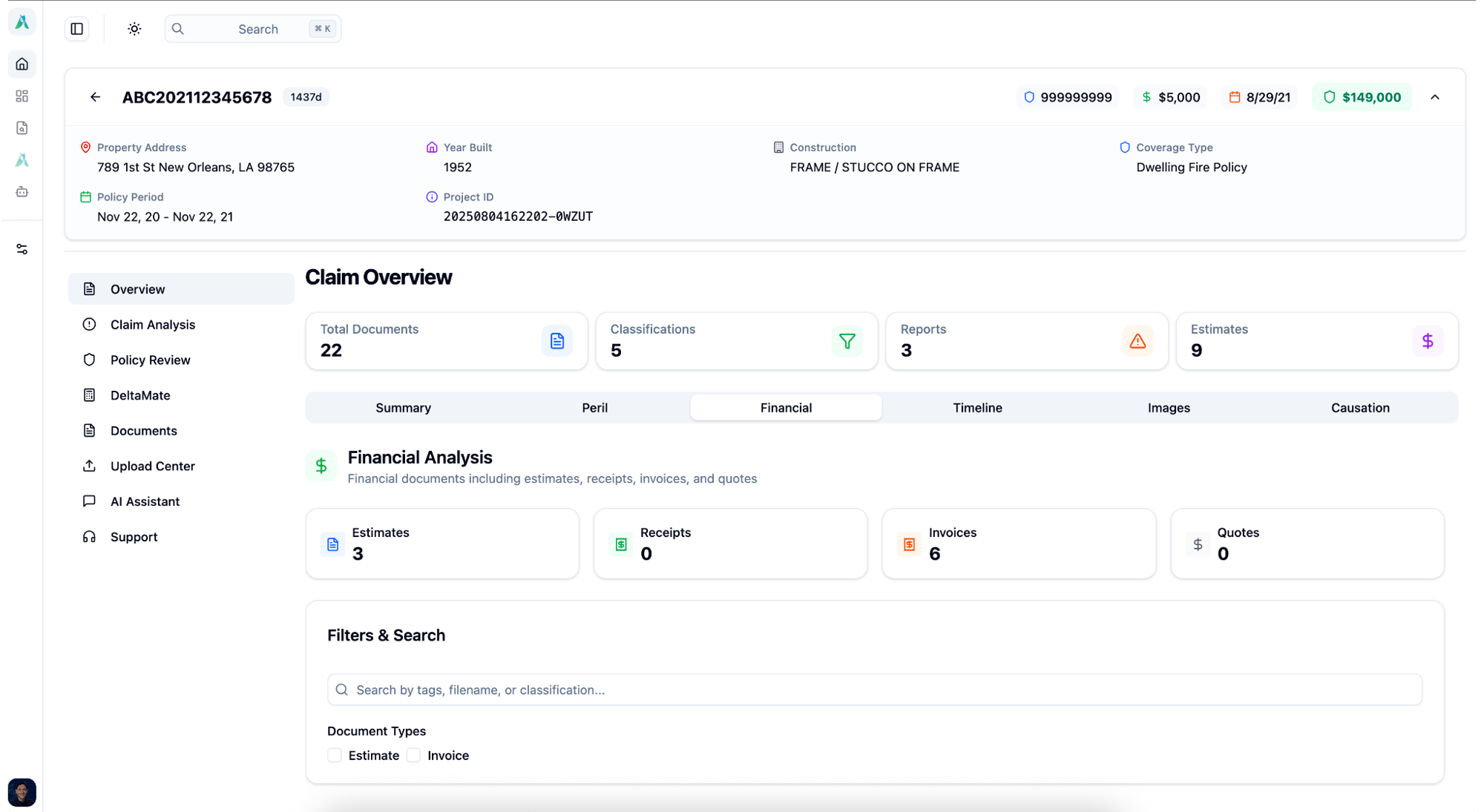1484x812 pixels.
Task: Open Policy Review in the sidebar
Action: coord(151,360)
